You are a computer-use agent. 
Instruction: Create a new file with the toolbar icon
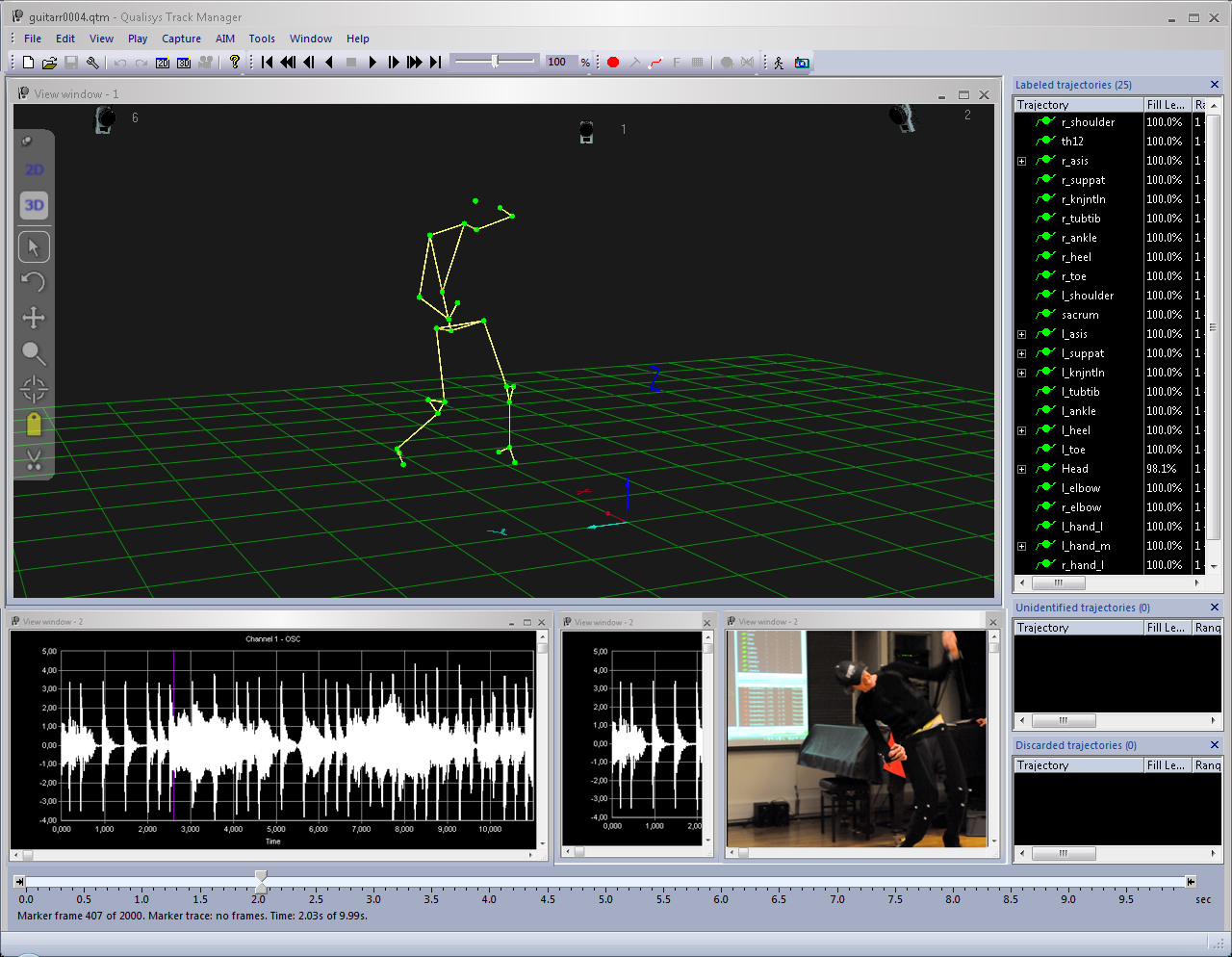coord(28,63)
